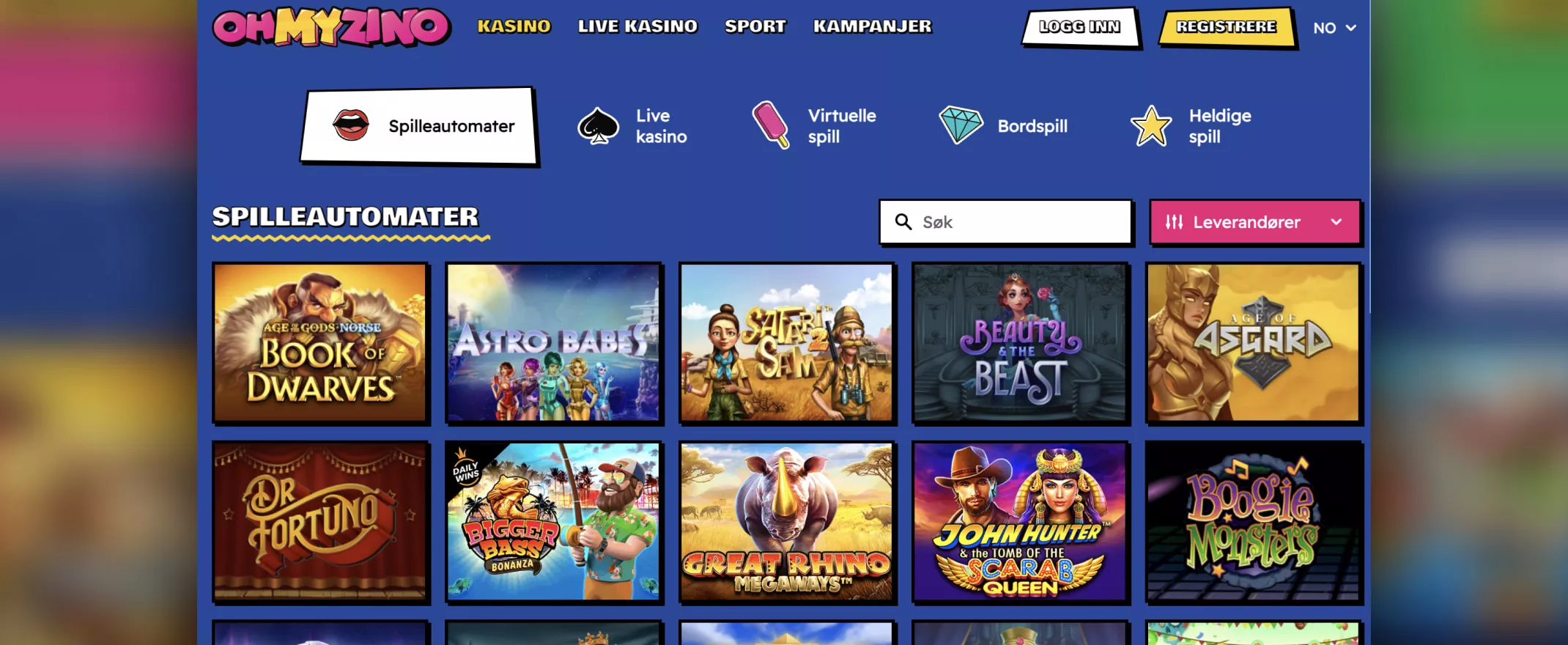The image size is (1568, 645).
Task: Focus the Søk search field
Action: click(x=1006, y=222)
